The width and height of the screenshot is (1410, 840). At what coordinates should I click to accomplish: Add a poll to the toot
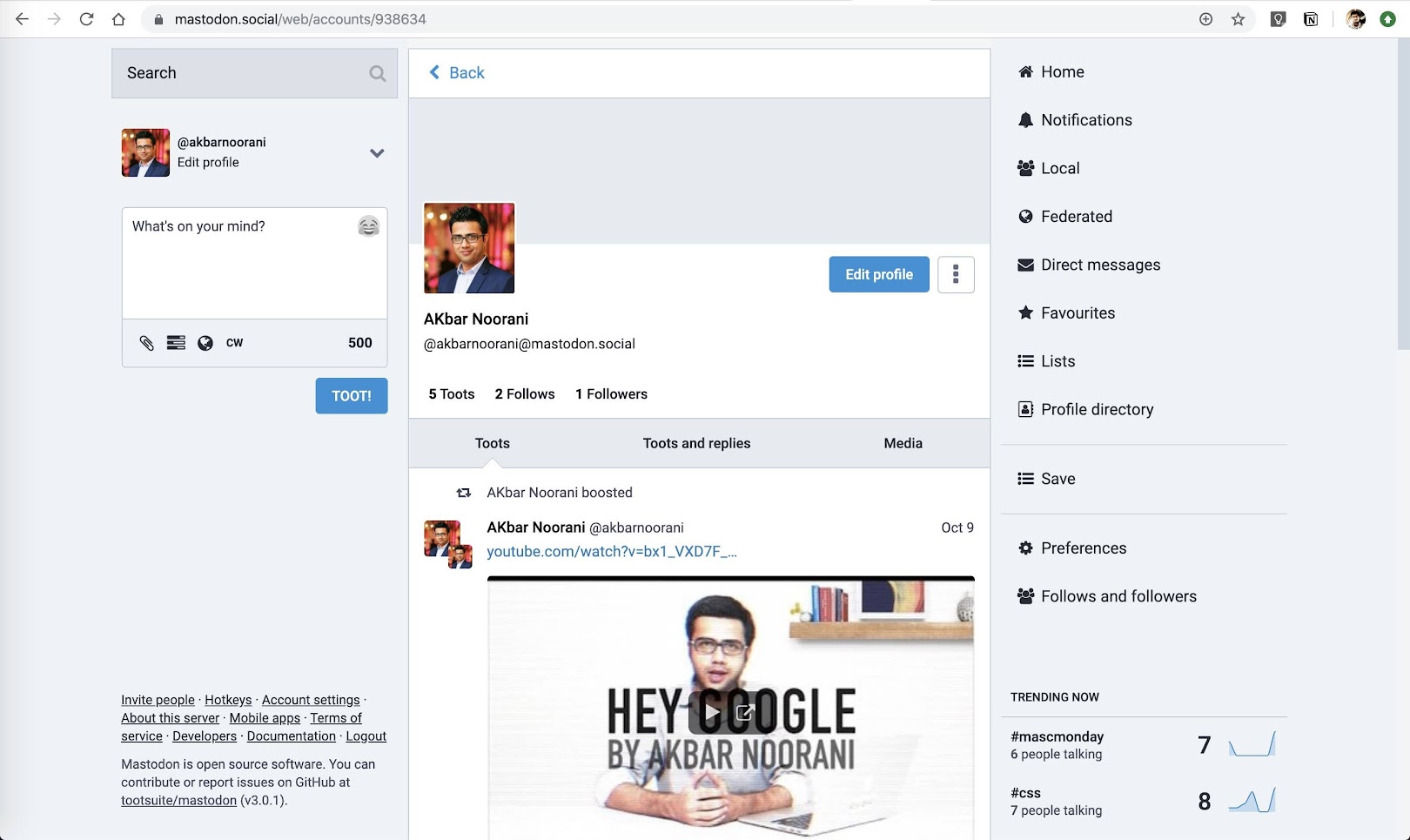tap(176, 343)
